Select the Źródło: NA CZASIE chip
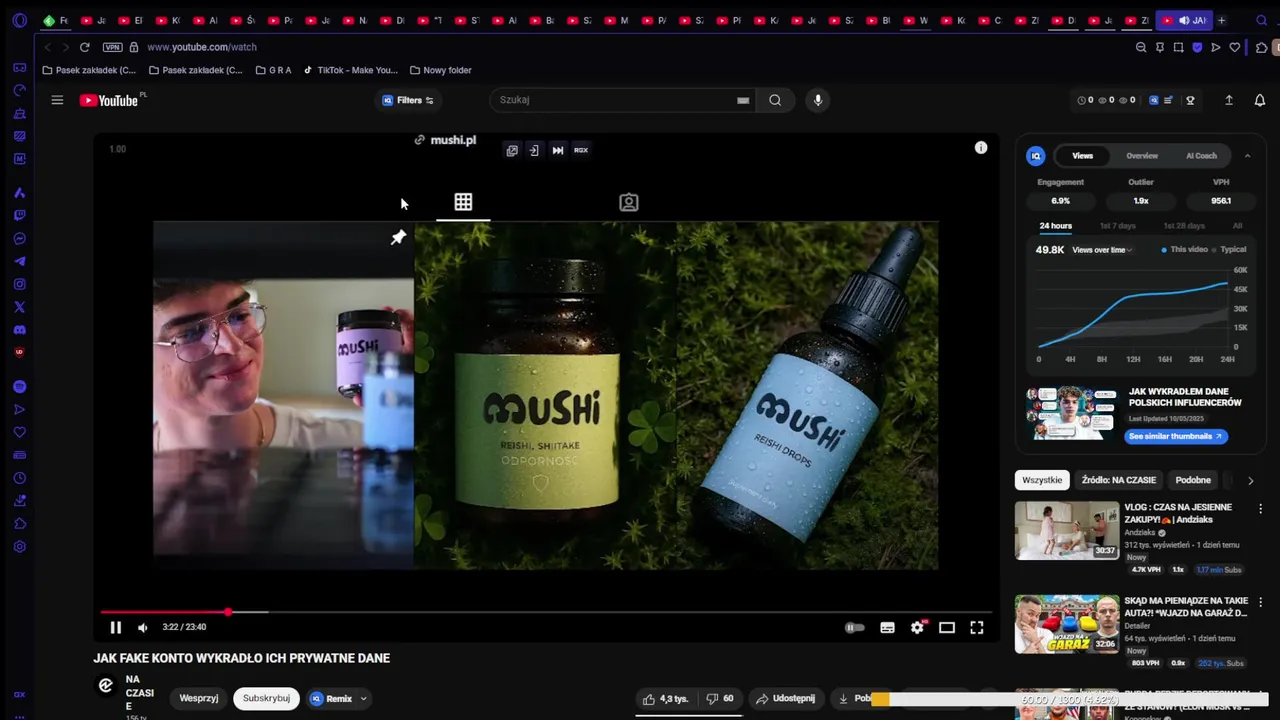Viewport: 1280px width, 720px height. 1118,480
